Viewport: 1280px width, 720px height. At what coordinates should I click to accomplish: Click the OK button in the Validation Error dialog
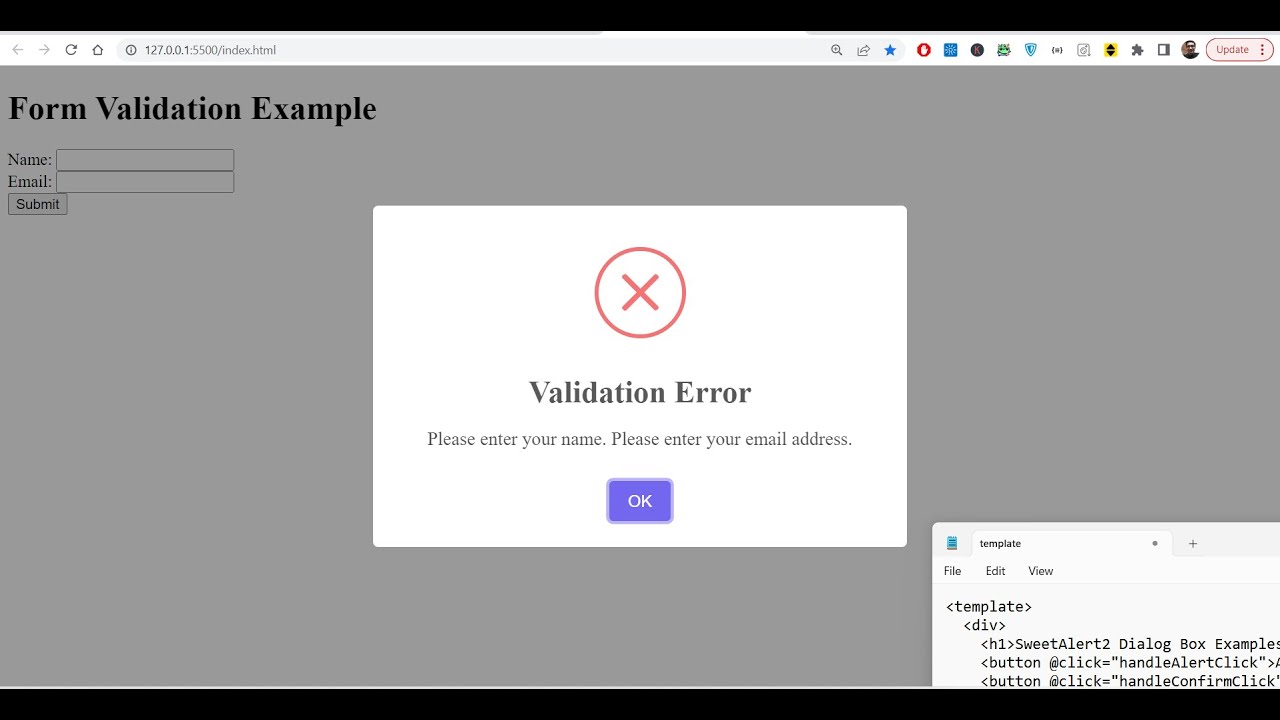coord(640,501)
